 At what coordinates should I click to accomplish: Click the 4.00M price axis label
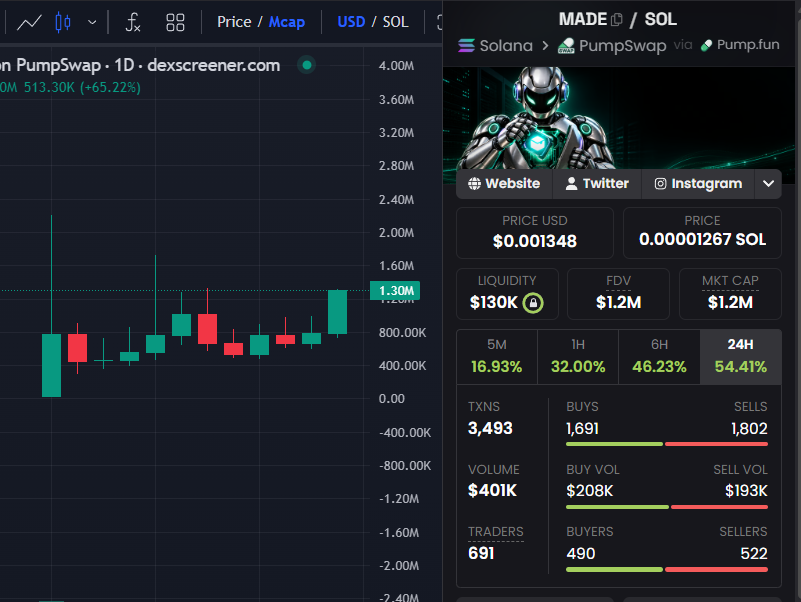click(396, 66)
